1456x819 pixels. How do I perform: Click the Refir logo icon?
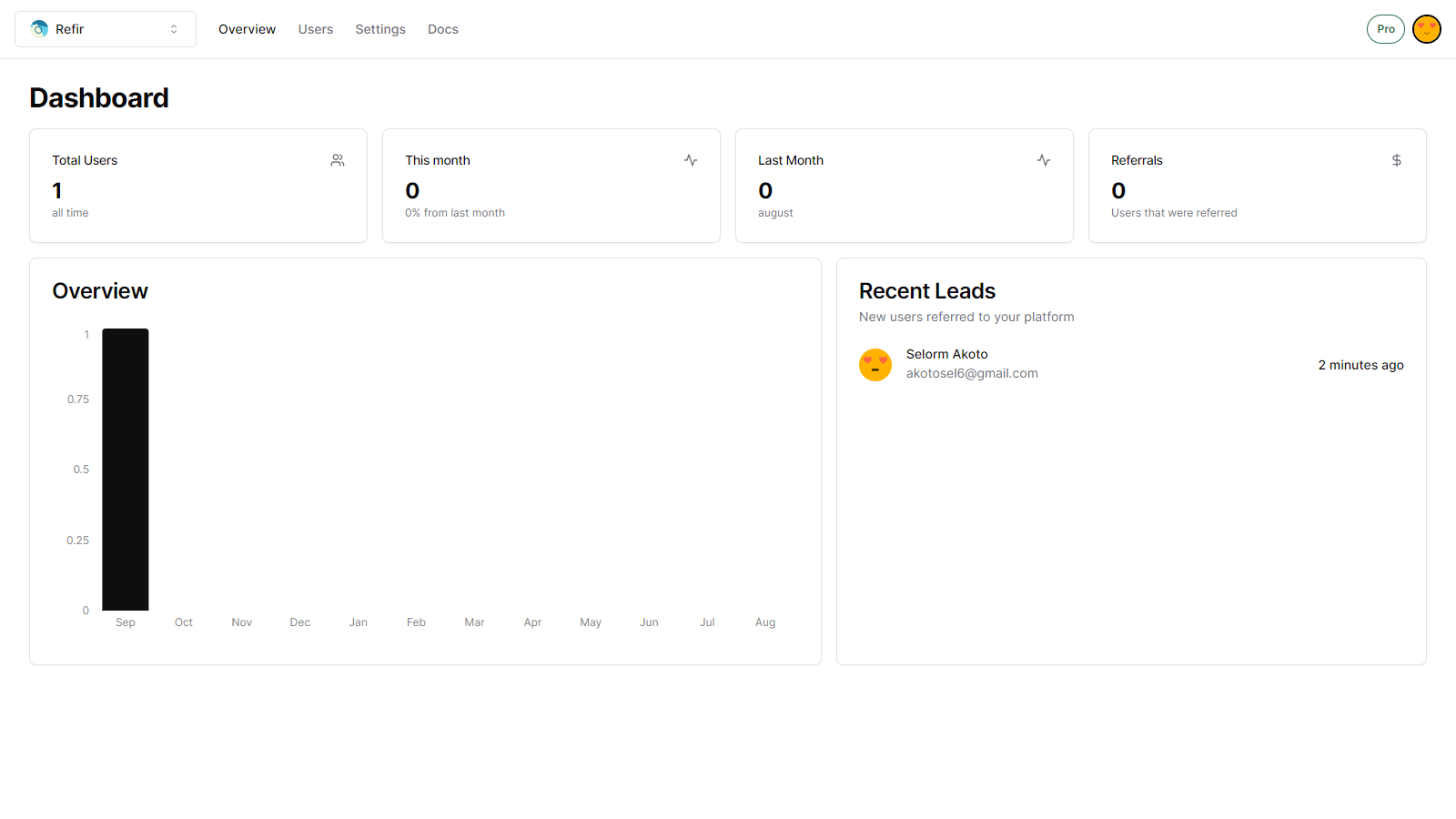39,29
